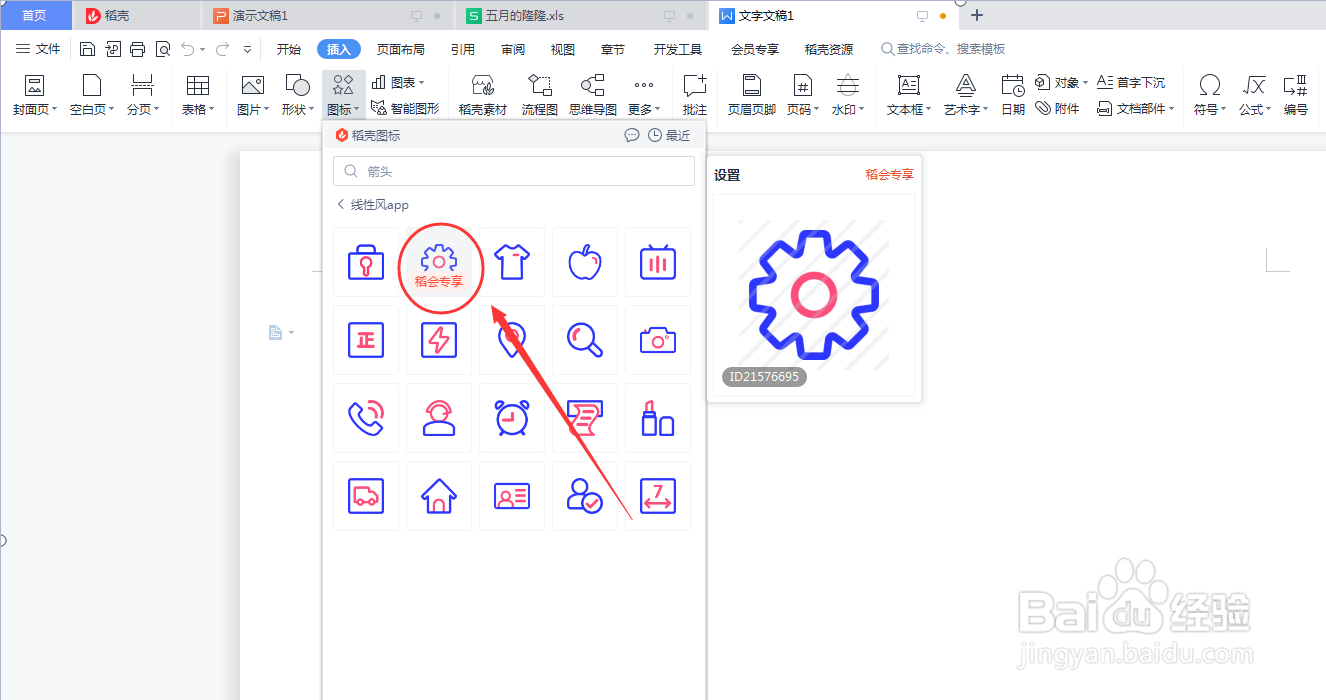The image size is (1326, 700).
Task: Select the 正 square icon
Action: [365, 340]
